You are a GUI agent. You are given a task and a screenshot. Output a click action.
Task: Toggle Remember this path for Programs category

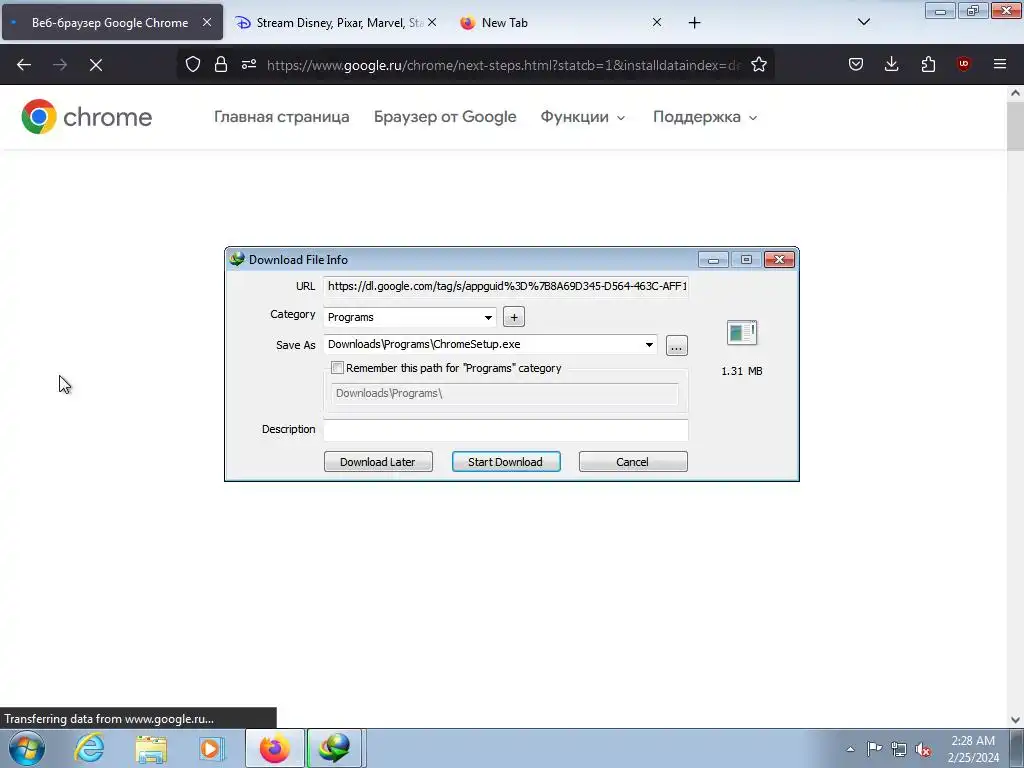(338, 368)
